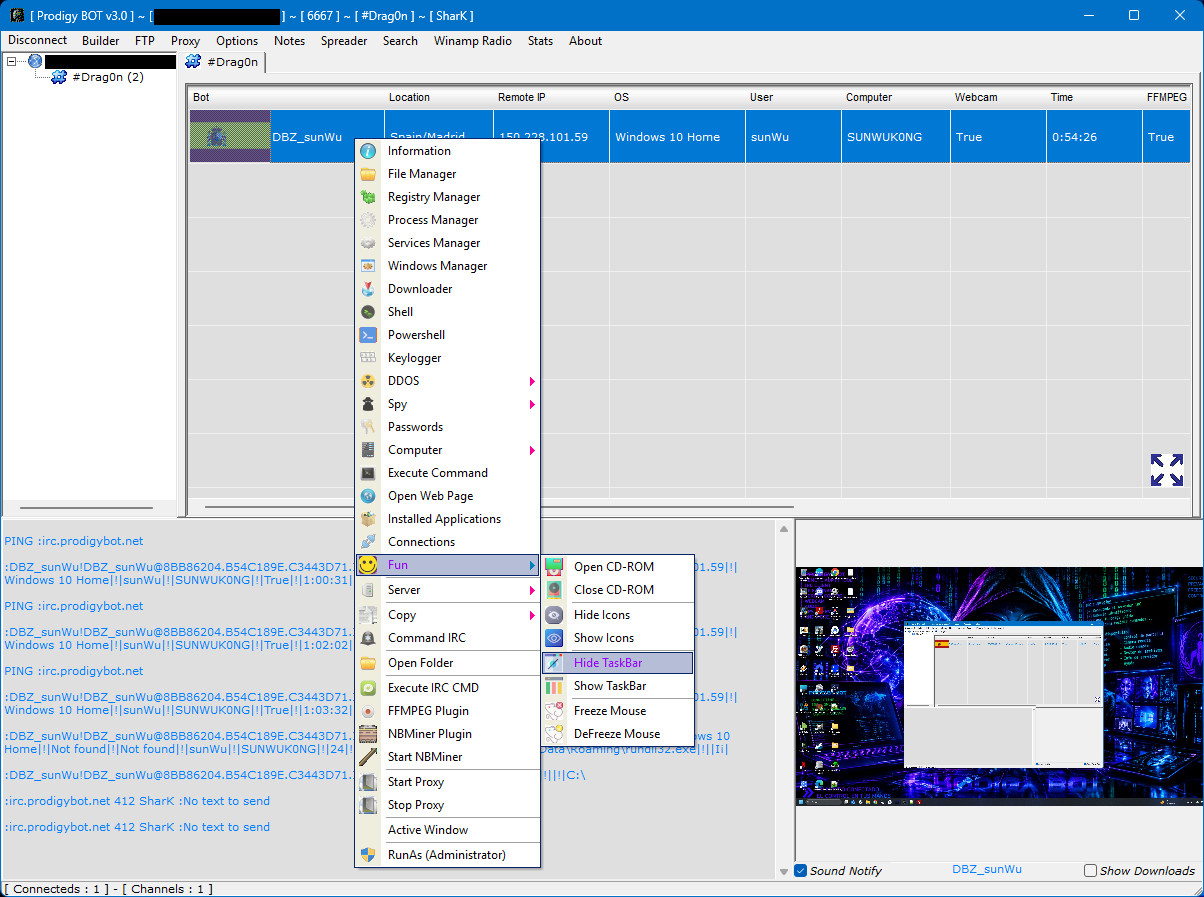Click the Stop Proxy menu entry
Viewport: 1204px width, 897px height.
[x=448, y=805]
